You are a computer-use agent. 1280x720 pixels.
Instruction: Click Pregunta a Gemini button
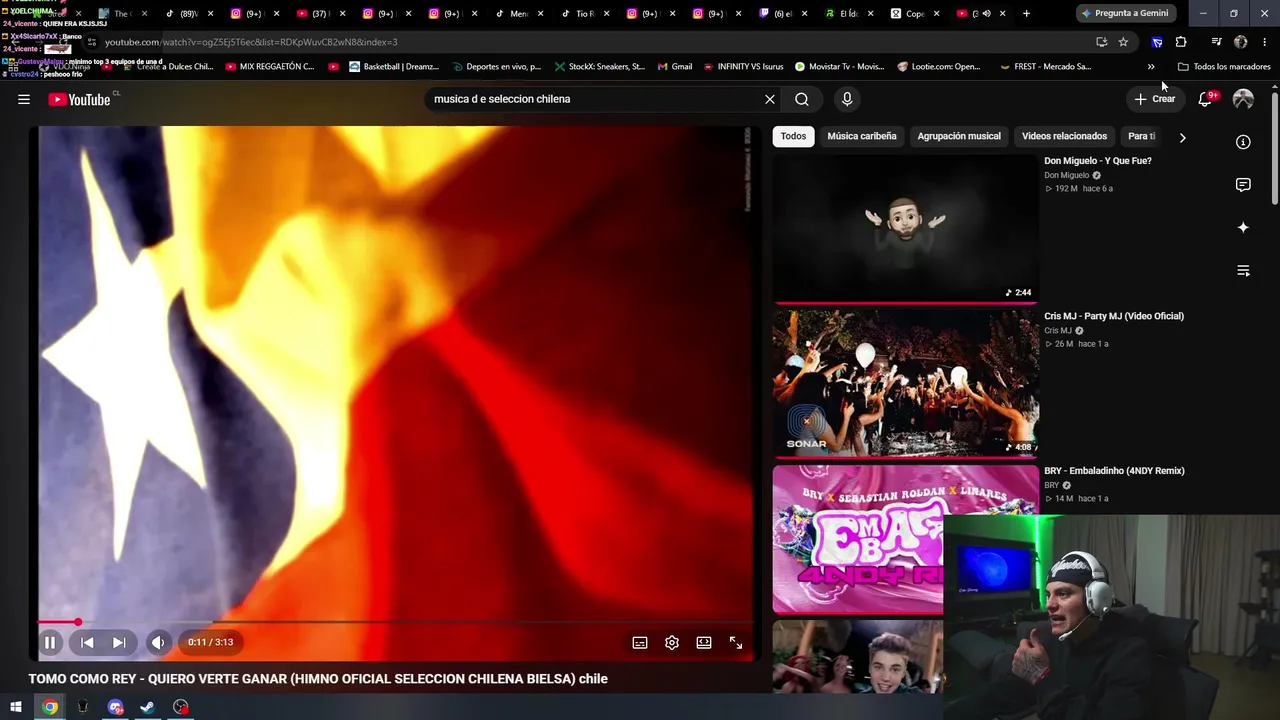click(x=1124, y=13)
